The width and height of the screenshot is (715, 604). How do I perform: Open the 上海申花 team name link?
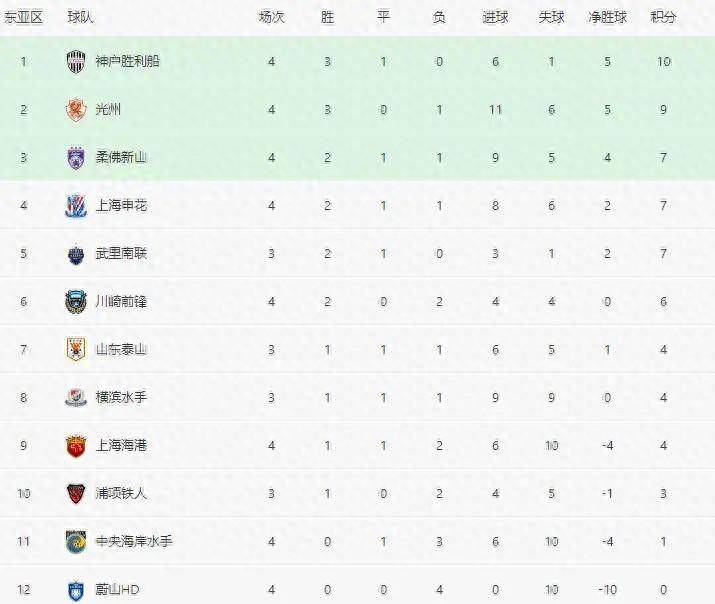(x=121, y=205)
